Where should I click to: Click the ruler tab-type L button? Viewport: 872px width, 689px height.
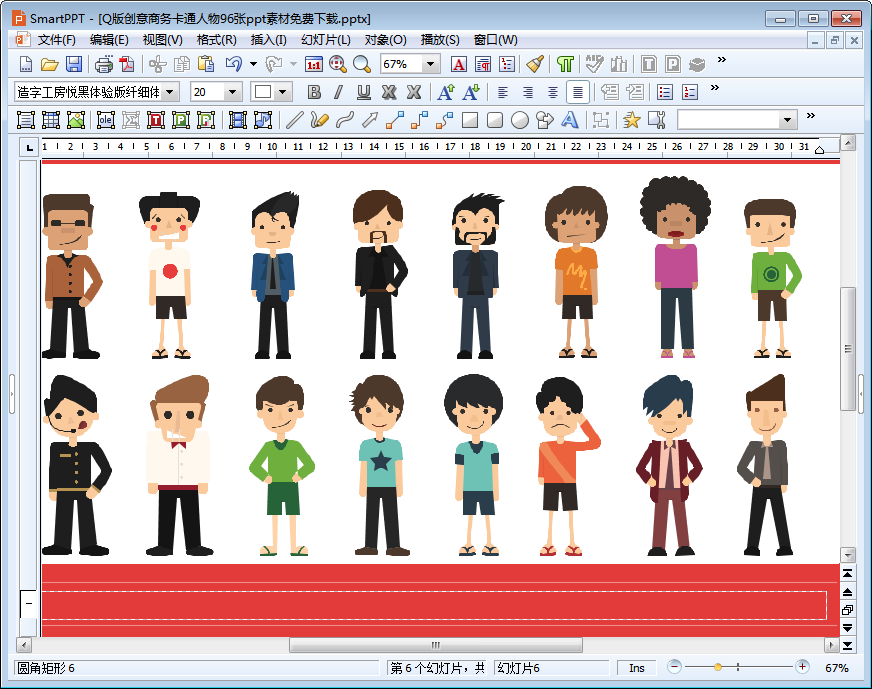coord(29,147)
